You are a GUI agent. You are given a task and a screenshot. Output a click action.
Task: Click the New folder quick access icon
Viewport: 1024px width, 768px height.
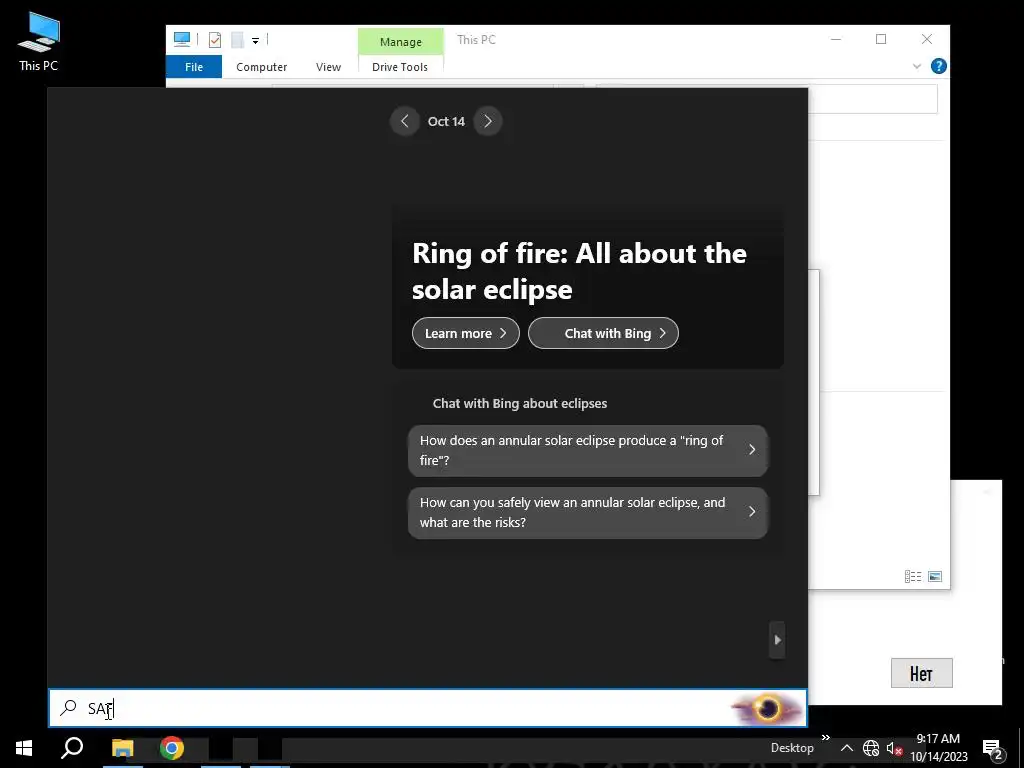point(238,40)
